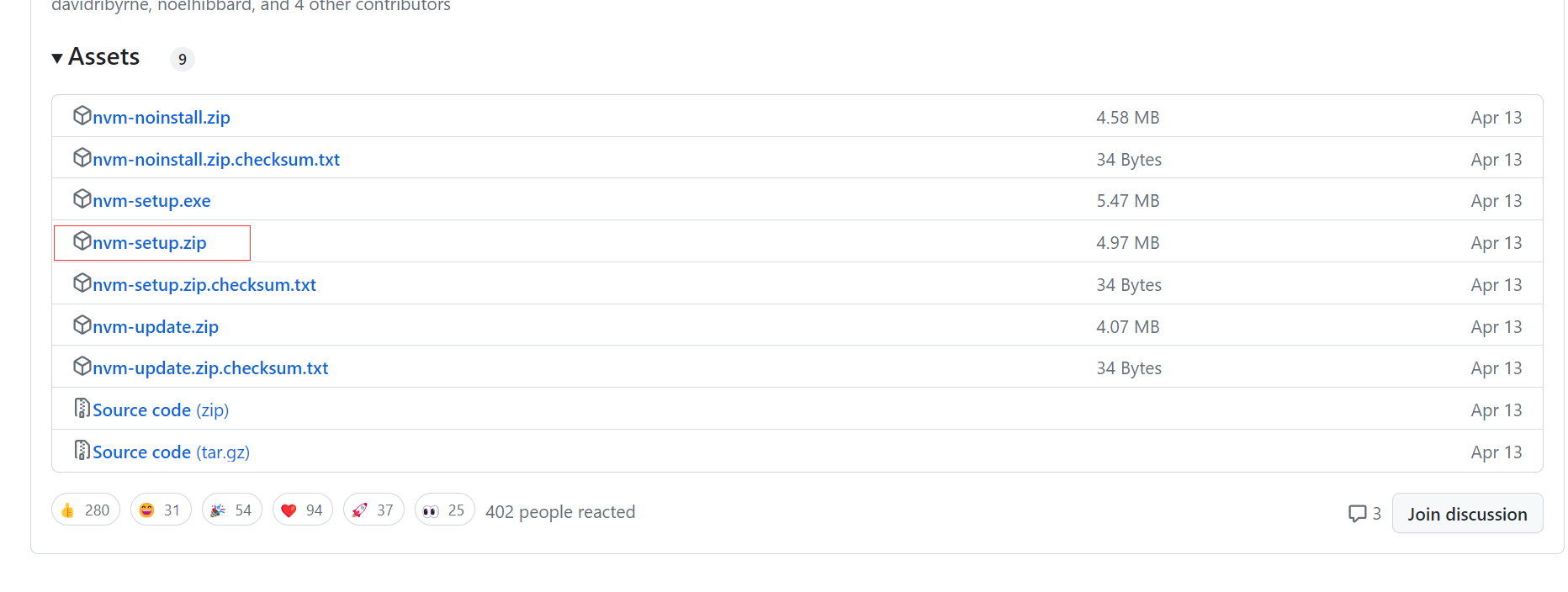This screenshot has width=1568, height=592.
Task: Open the 402 people reacted summary
Action: point(560,511)
